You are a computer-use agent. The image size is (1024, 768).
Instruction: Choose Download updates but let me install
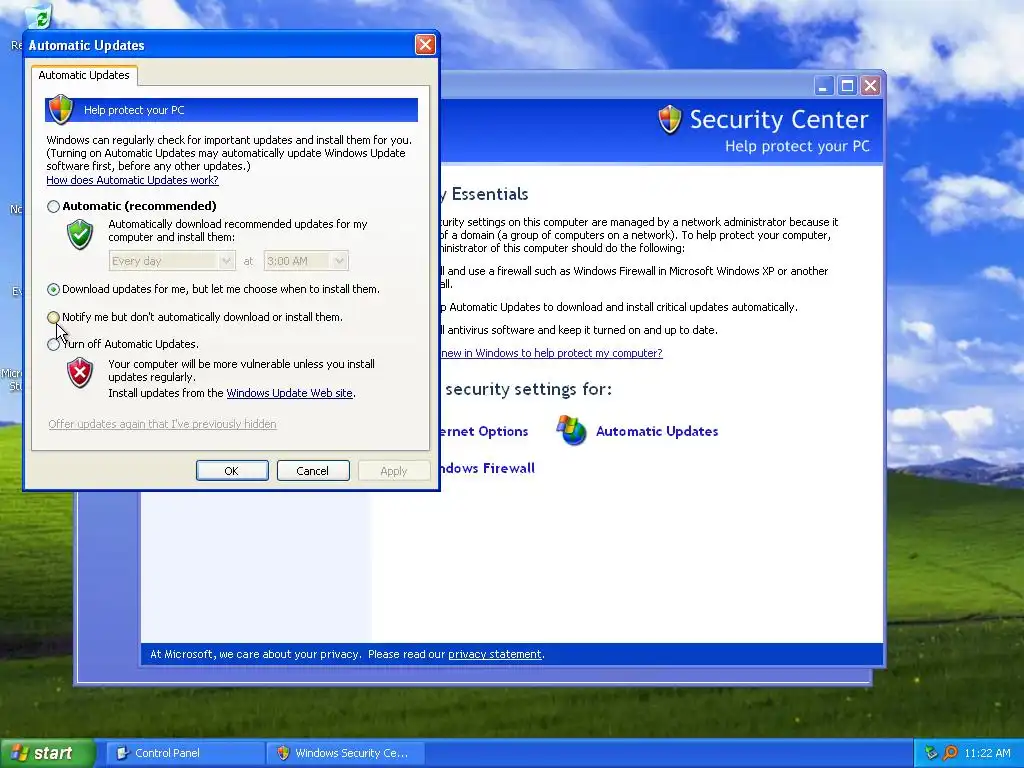(54, 289)
